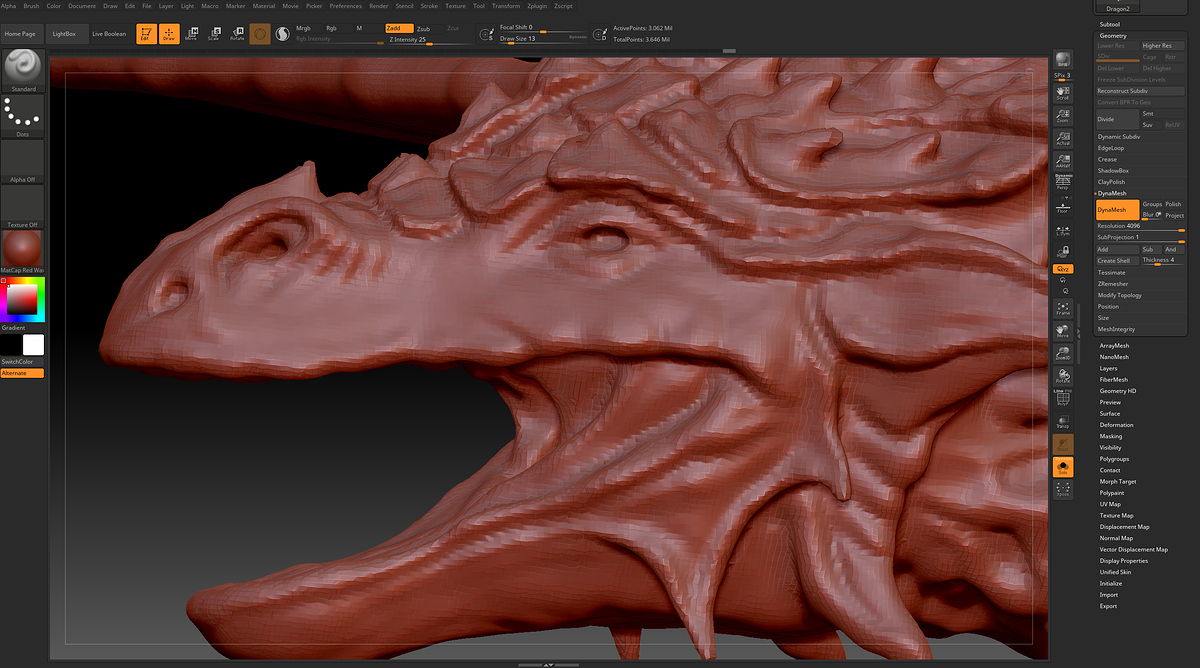Open the Preferences menu
The image size is (1200, 668).
(346, 6)
